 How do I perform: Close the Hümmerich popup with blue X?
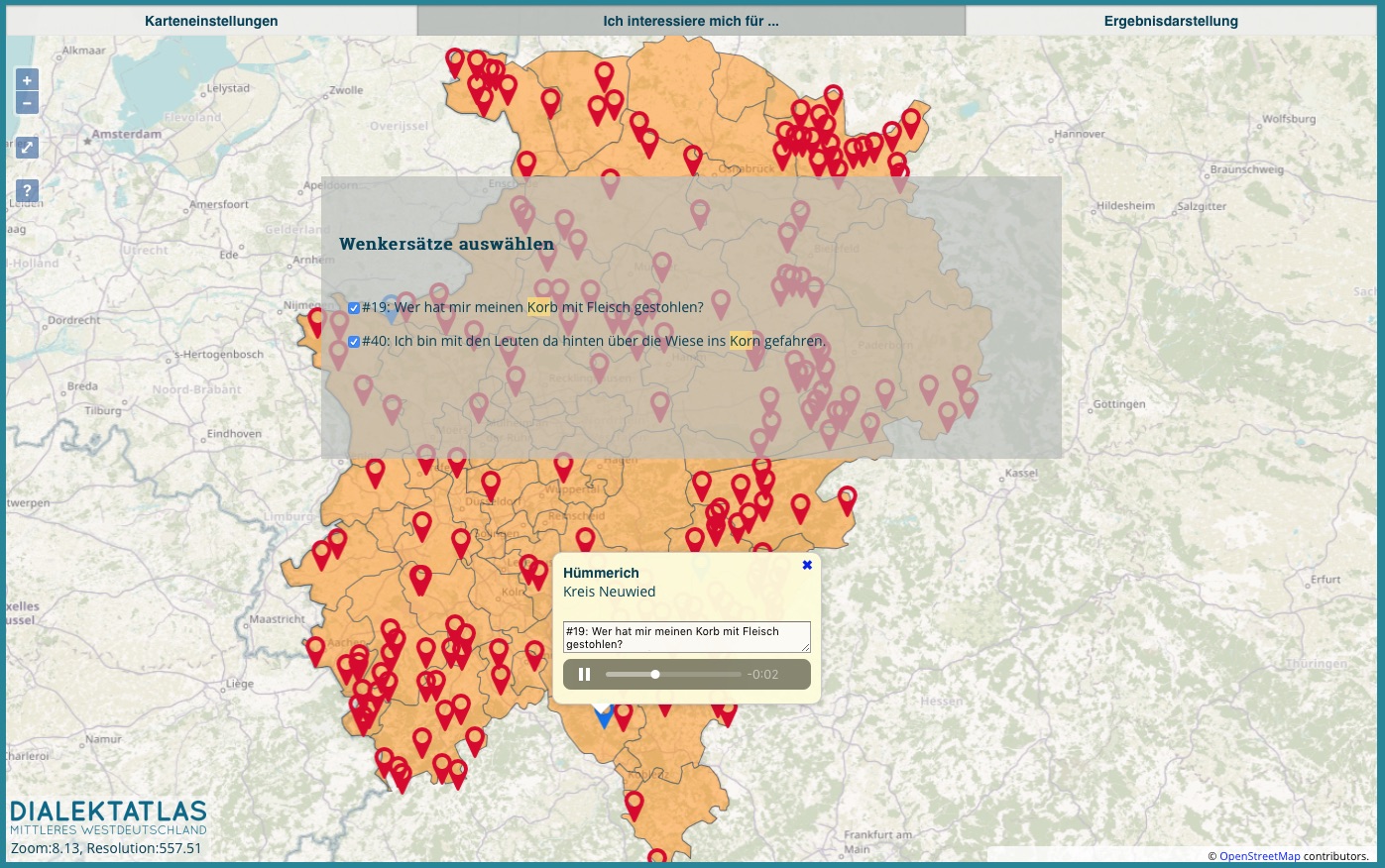tap(807, 565)
